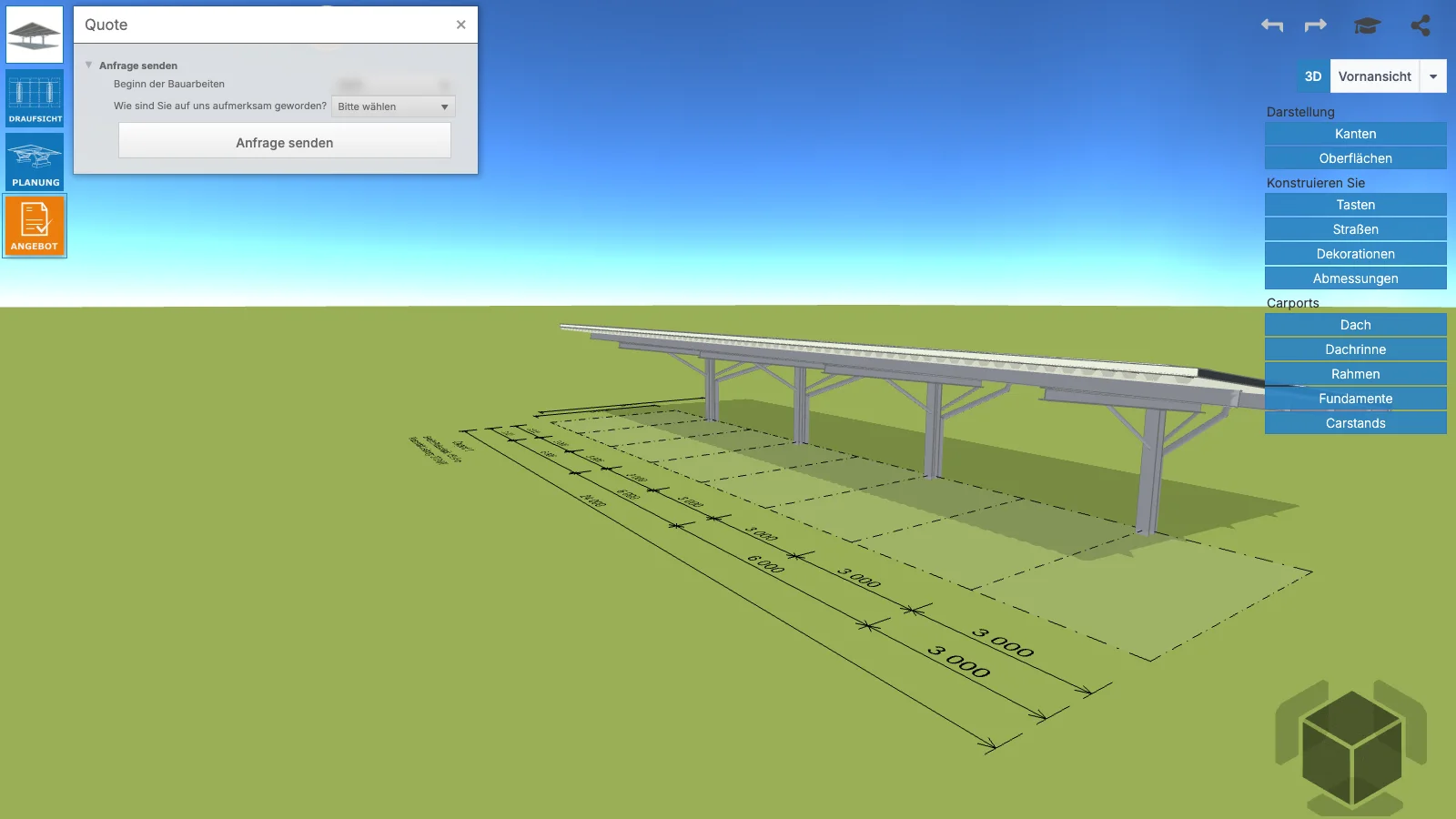Redo the last action
The image size is (1456, 819).
tap(1316, 25)
